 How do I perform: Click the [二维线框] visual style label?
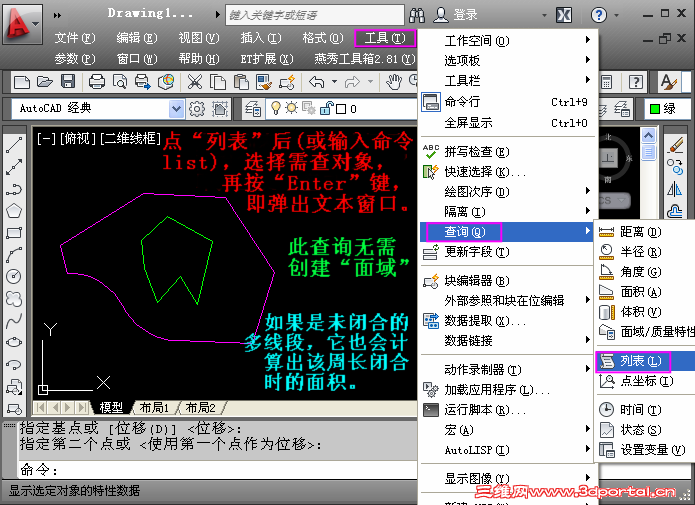130,139
